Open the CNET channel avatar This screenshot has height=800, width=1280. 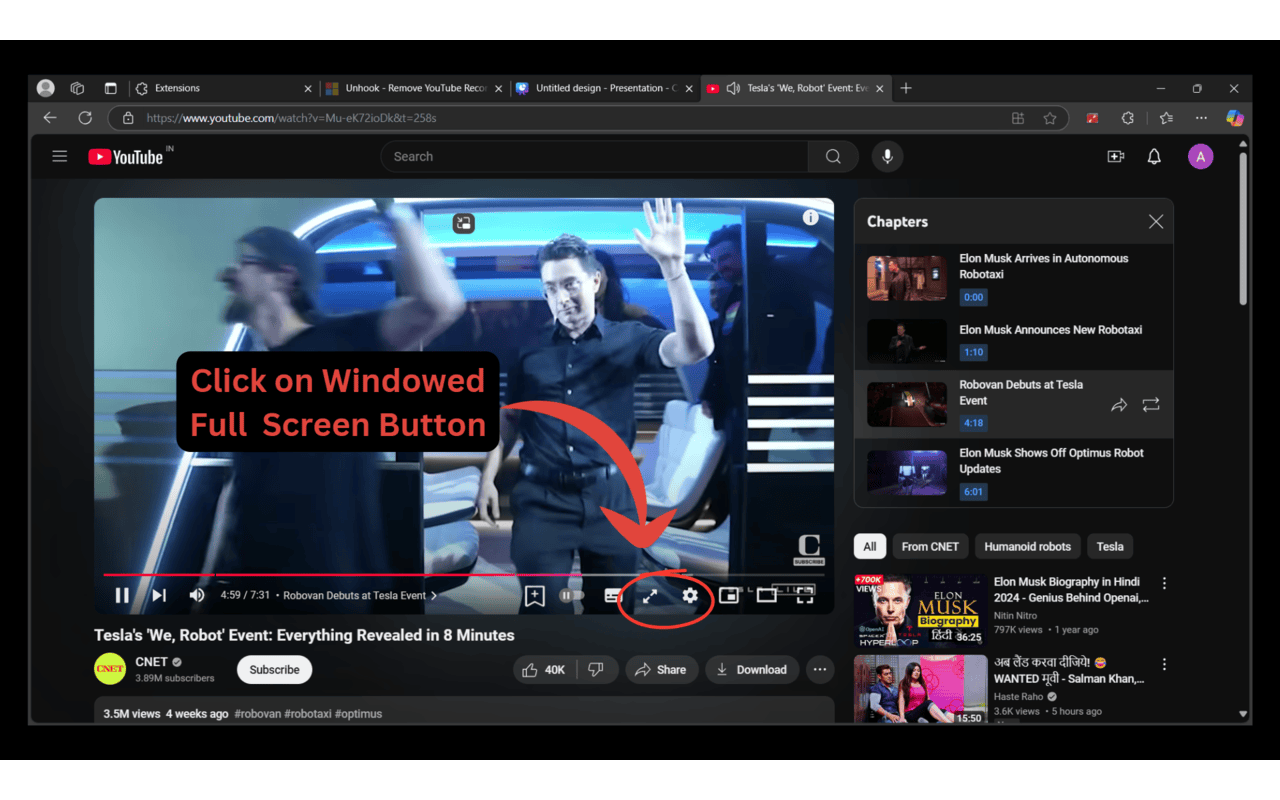click(x=110, y=669)
